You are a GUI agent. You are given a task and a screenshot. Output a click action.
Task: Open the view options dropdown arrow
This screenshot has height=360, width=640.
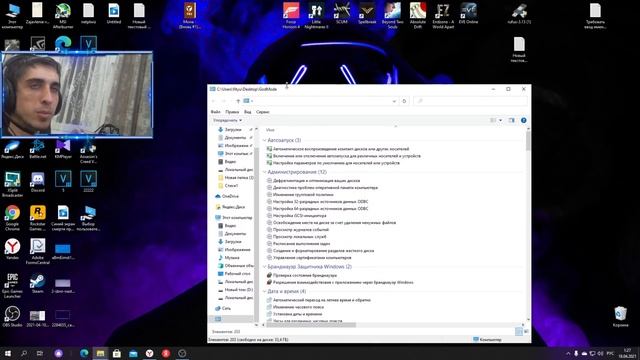tap(501, 120)
